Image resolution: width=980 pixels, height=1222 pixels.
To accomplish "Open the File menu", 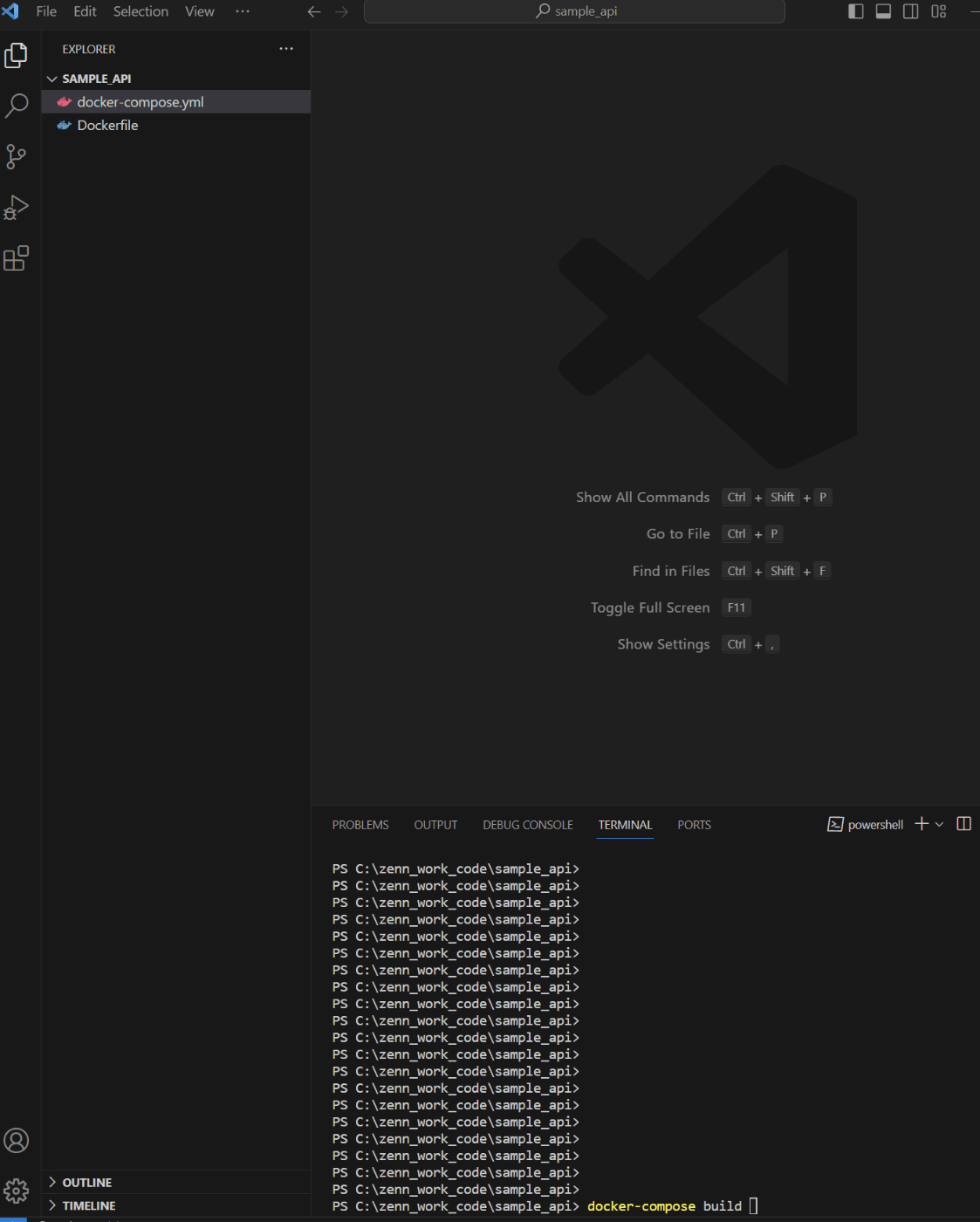I will pos(46,11).
